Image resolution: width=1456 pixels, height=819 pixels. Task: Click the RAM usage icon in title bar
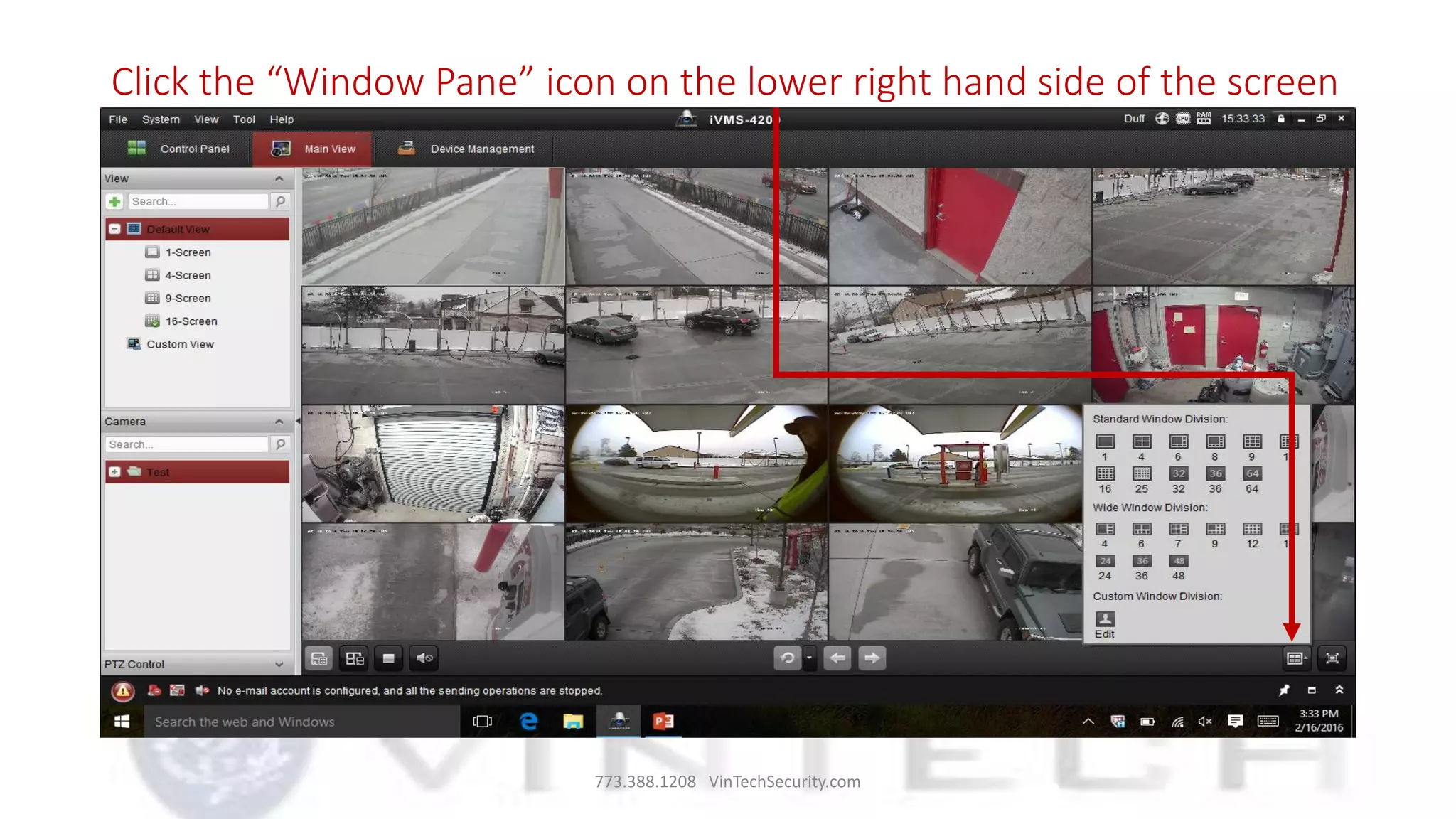pos(1204,119)
